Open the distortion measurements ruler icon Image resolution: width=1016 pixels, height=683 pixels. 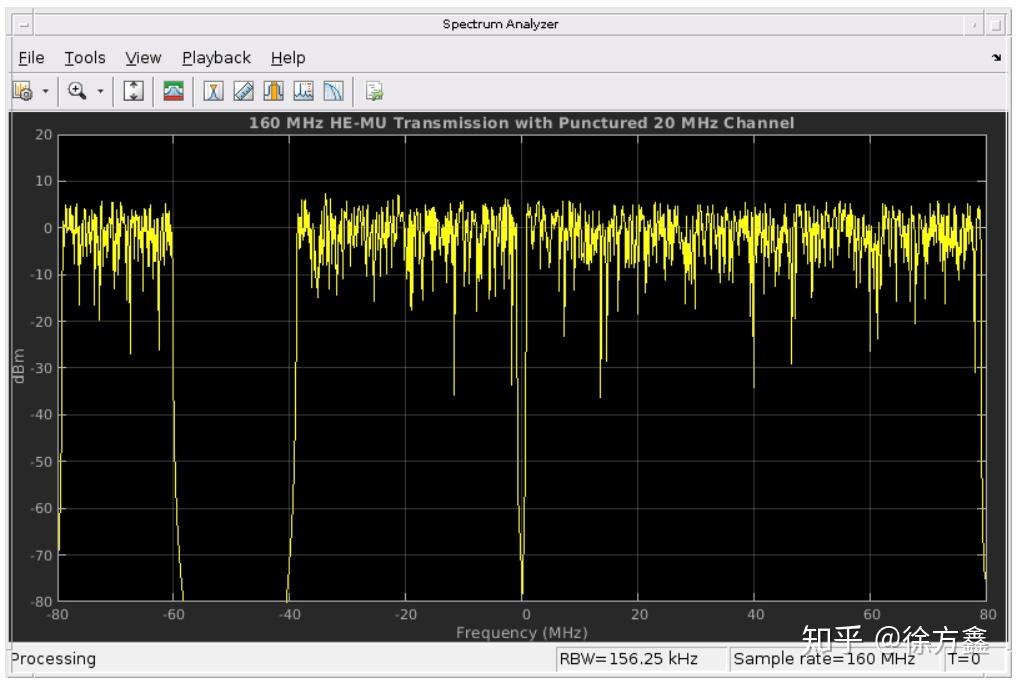(x=243, y=91)
